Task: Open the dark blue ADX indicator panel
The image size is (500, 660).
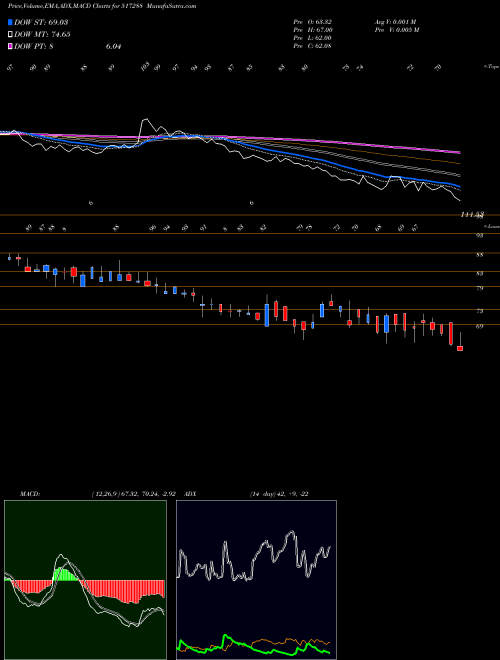Action: [x=256, y=580]
